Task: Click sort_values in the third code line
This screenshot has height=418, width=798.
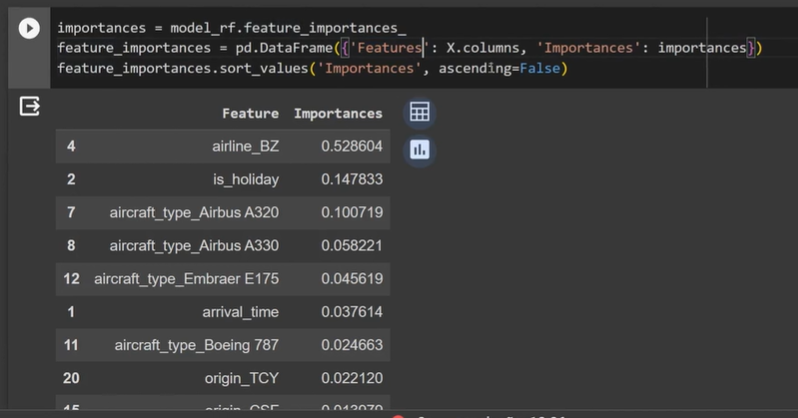Action: coord(264,68)
